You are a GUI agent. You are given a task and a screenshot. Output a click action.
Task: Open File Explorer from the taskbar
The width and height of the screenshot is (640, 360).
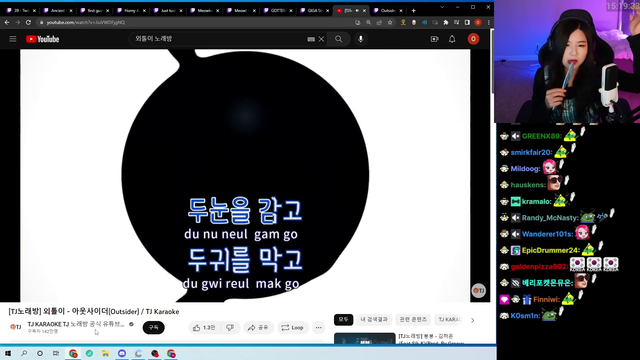[105, 353]
